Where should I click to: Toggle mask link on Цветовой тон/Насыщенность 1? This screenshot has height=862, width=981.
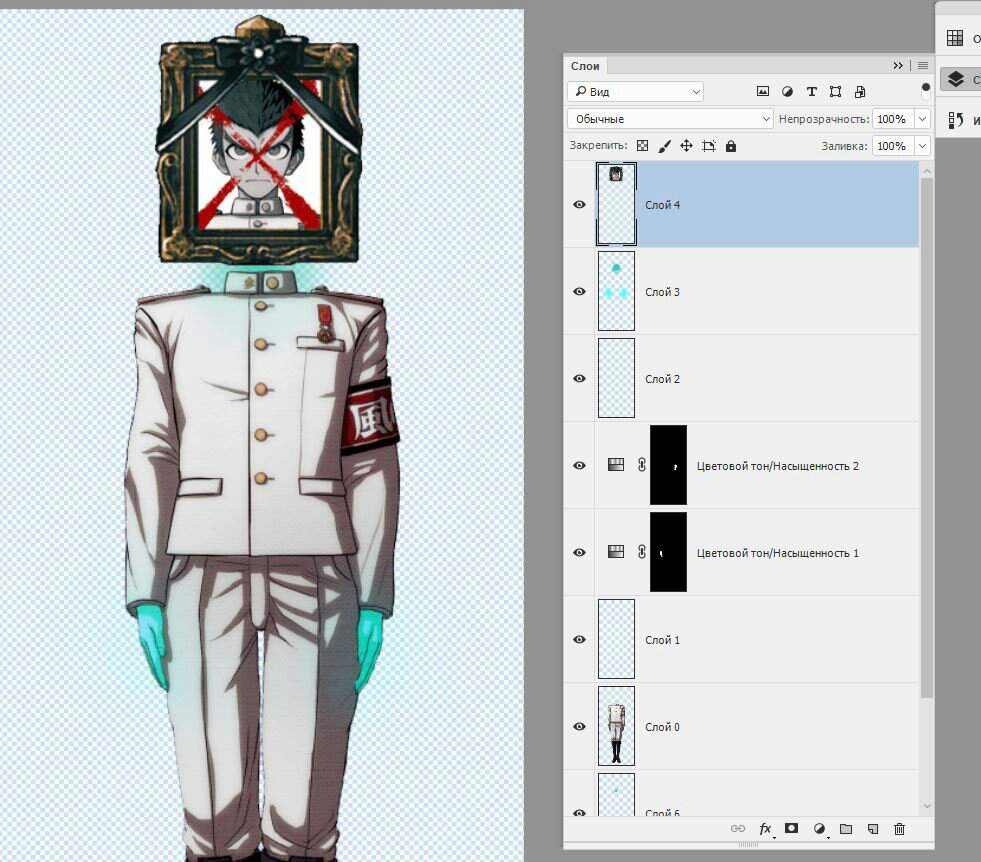click(x=642, y=552)
